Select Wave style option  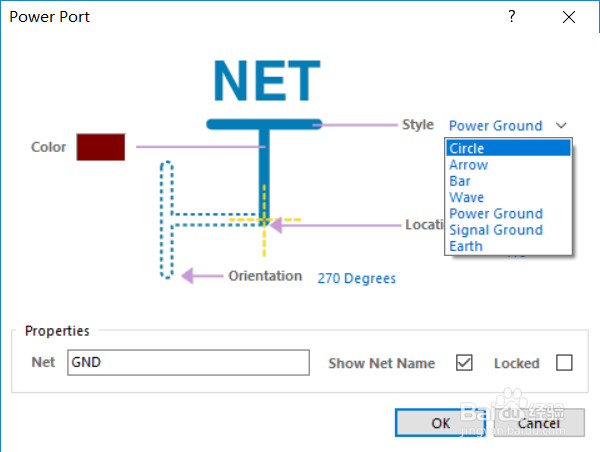[x=508, y=197]
